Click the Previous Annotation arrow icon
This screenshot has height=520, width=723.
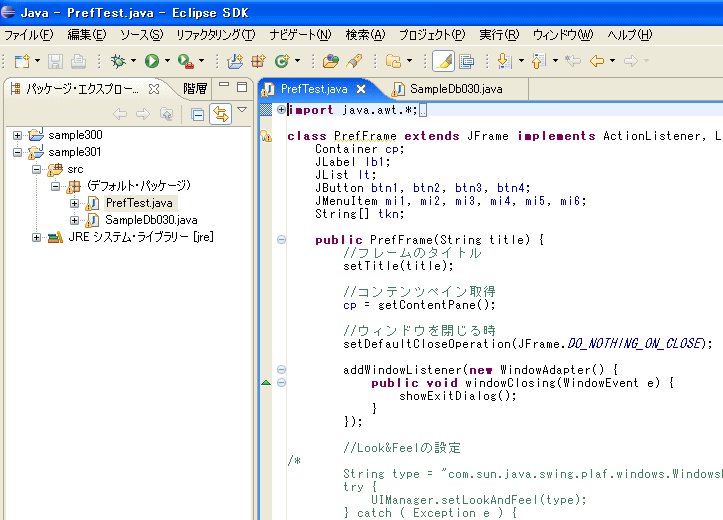click(x=539, y=61)
